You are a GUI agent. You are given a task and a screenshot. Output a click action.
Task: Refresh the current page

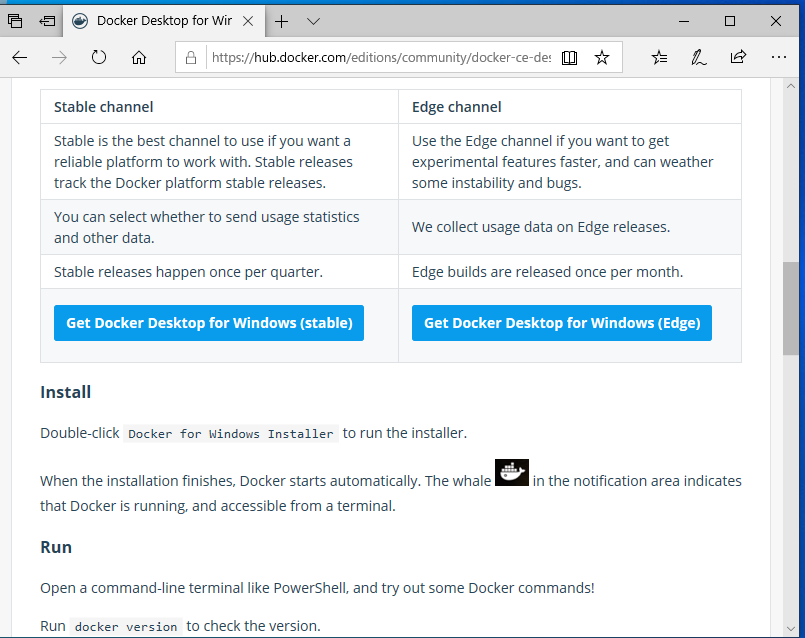click(99, 57)
